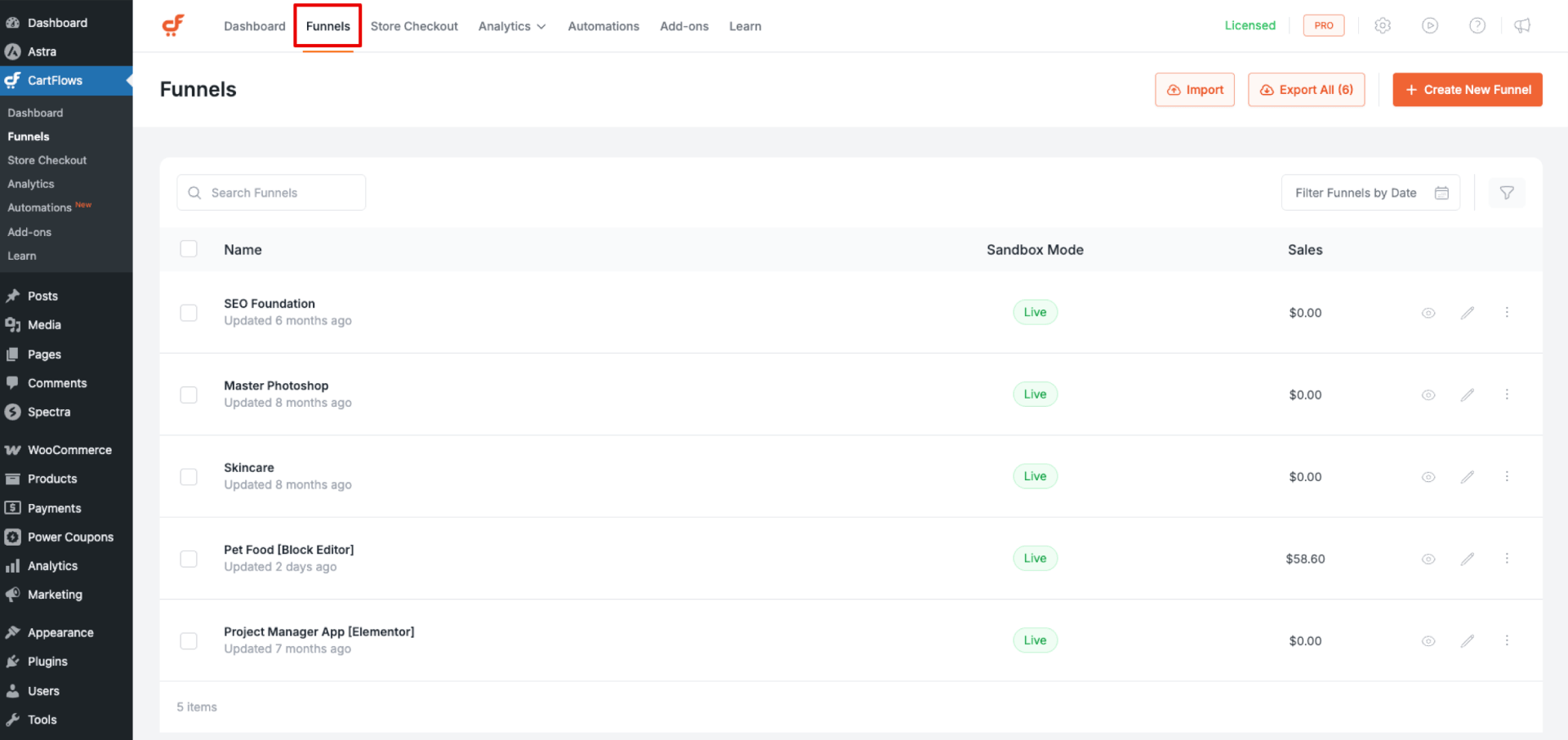Expand the Analytics dropdown in top navigation
Screen dimensions: 1568x740
click(x=512, y=26)
